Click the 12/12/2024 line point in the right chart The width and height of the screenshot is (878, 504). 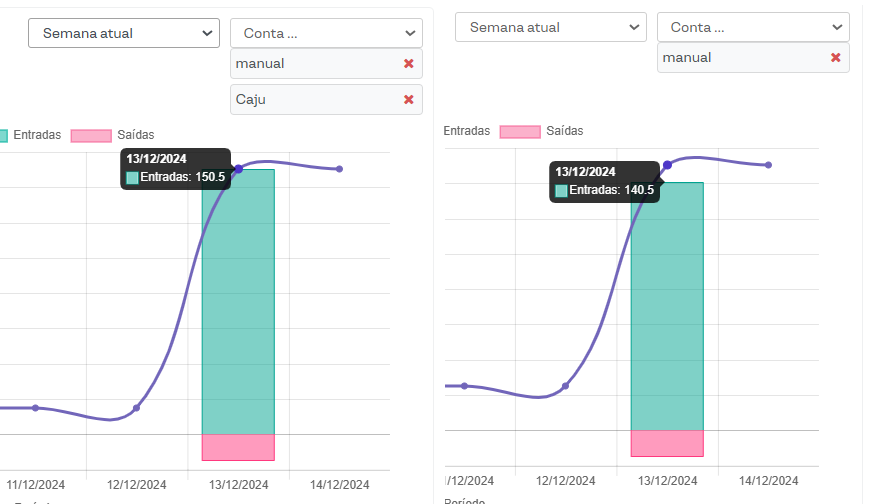pyautogui.click(x=566, y=385)
